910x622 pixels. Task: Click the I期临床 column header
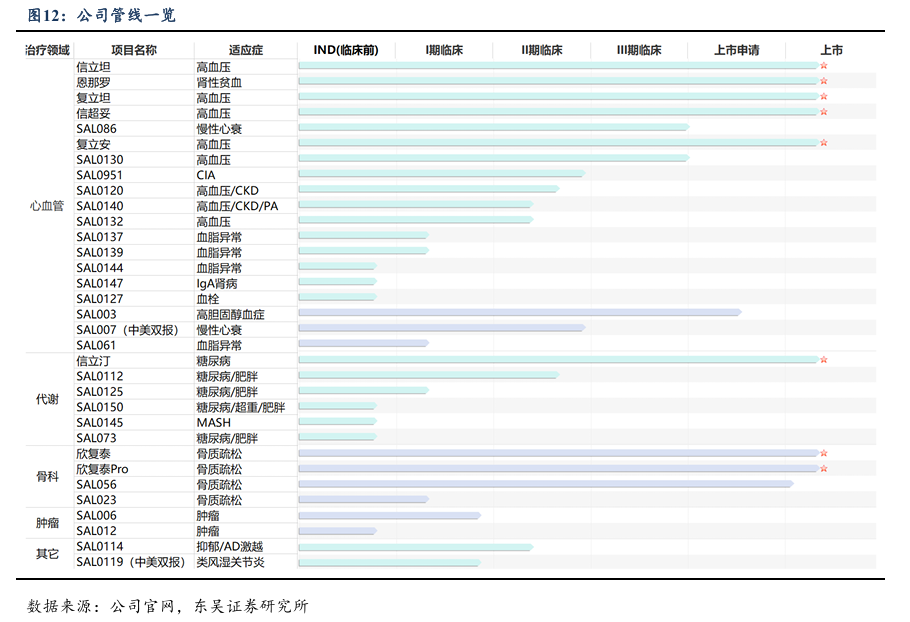coord(444,50)
